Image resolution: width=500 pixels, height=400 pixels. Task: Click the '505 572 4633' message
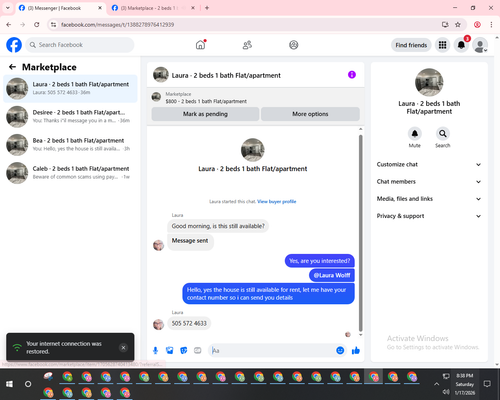189,323
